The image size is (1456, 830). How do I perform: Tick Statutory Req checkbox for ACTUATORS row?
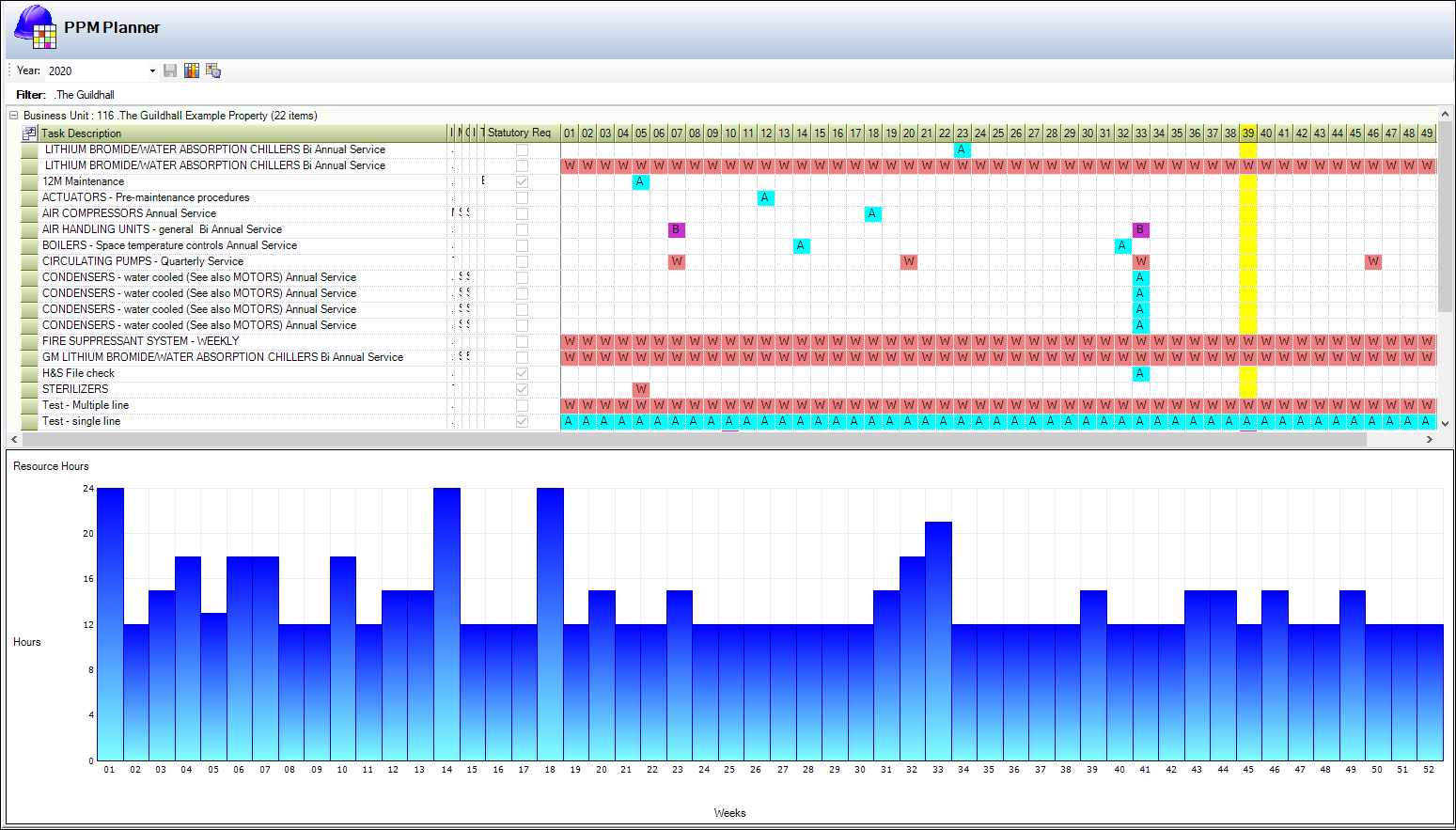pos(522,197)
